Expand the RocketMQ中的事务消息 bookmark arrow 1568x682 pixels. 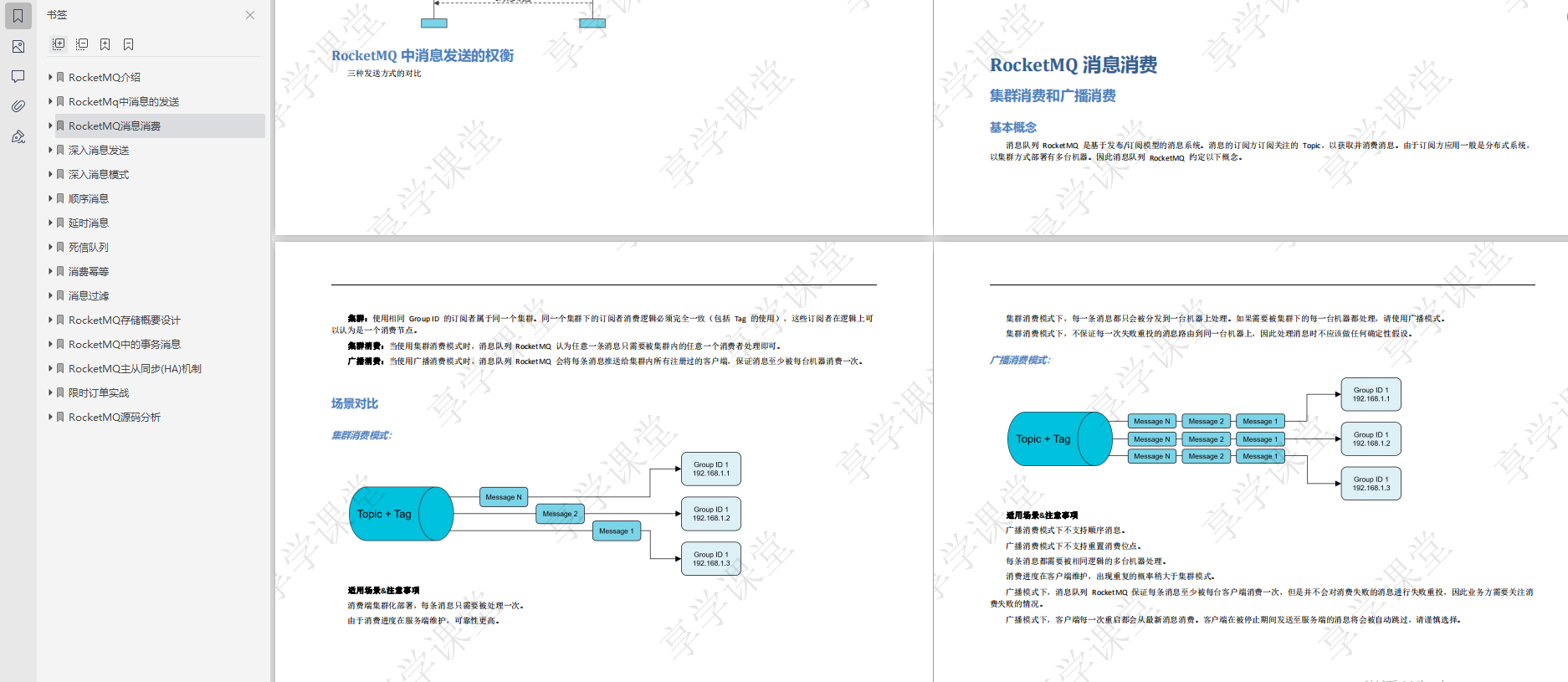50,344
